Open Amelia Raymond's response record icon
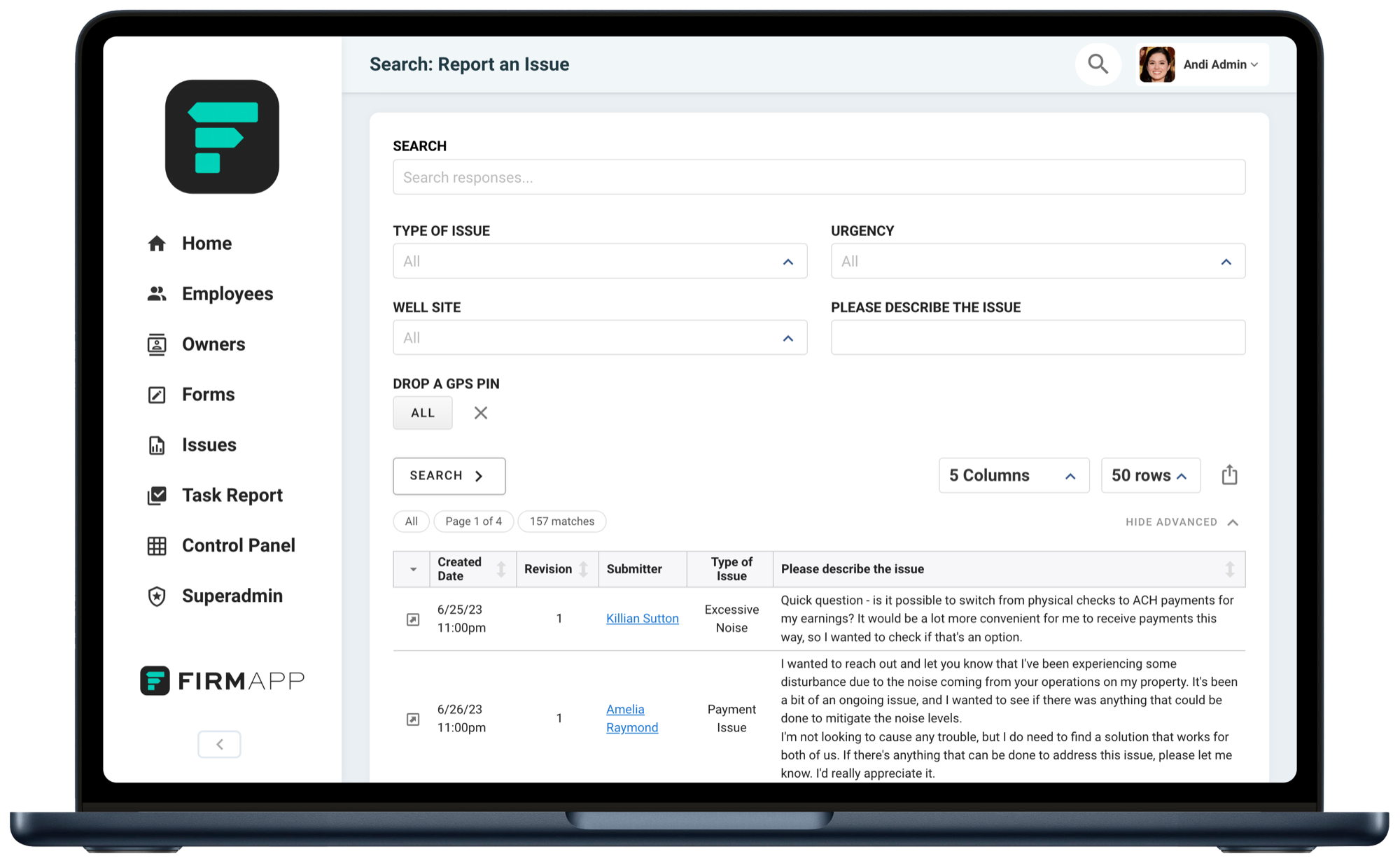This screenshot has width=1400, height=863. (413, 719)
